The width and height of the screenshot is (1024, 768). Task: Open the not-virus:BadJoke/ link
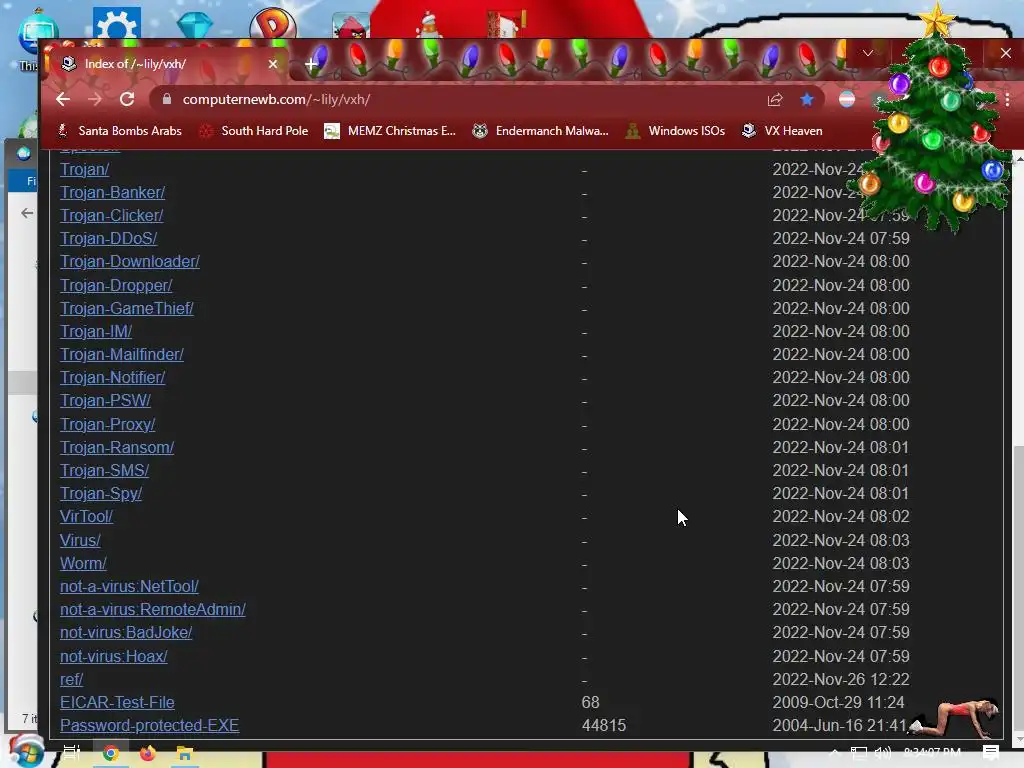pos(126,632)
